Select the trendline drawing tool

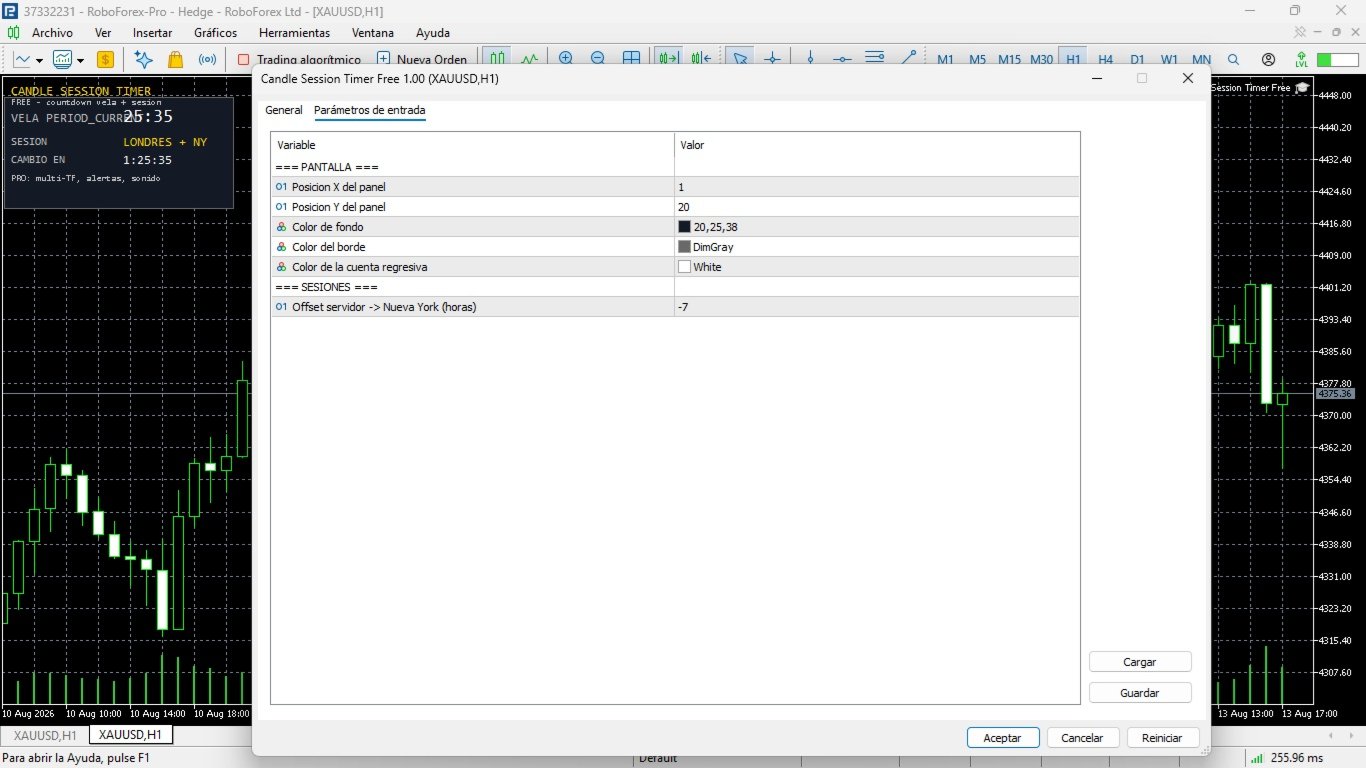click(908, 59)
